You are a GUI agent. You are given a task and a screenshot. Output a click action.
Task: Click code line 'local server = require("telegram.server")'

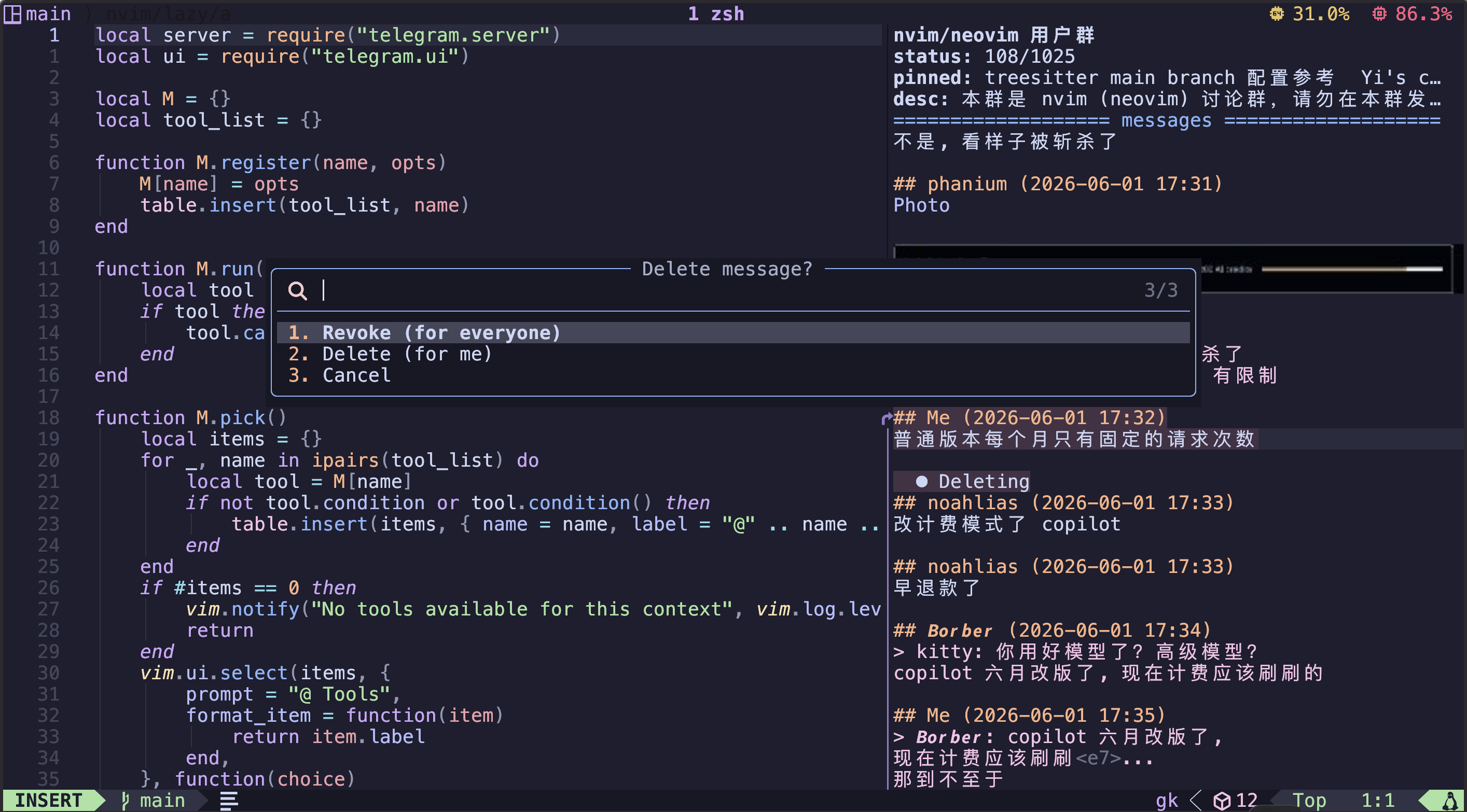point(328,35)
